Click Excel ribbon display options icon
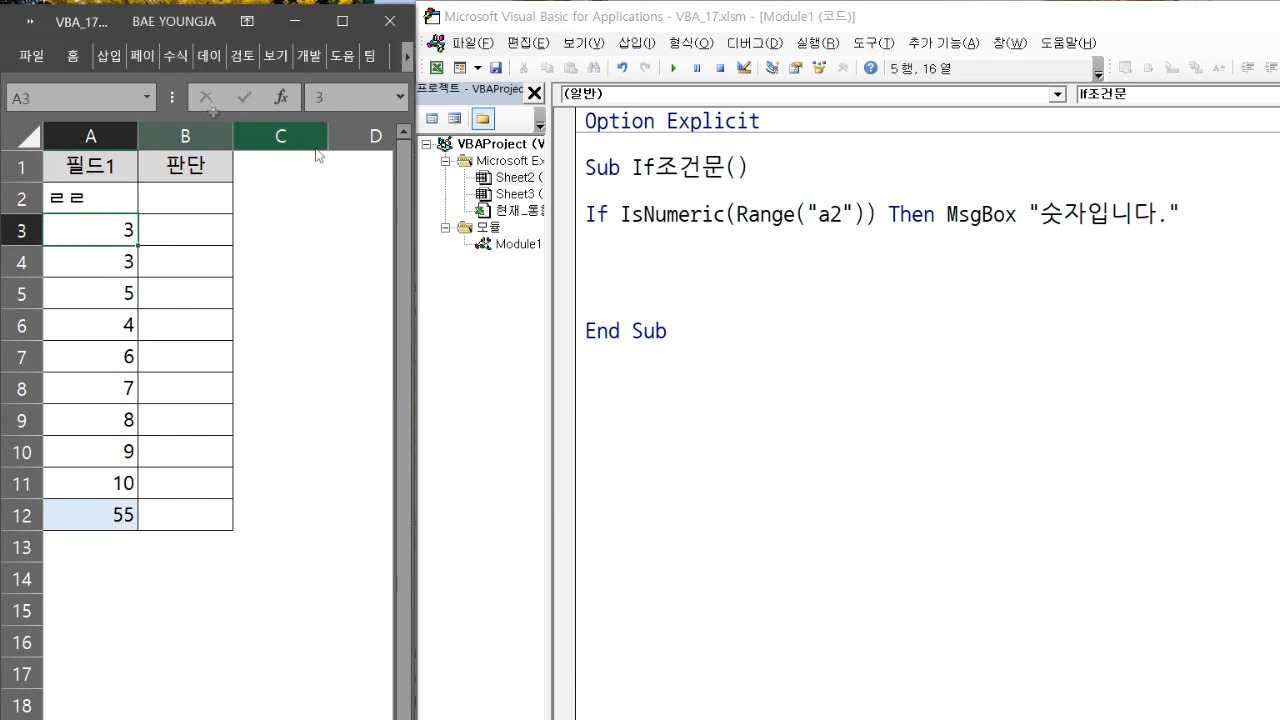This screenshot has width=1280, height=720. 247,21
